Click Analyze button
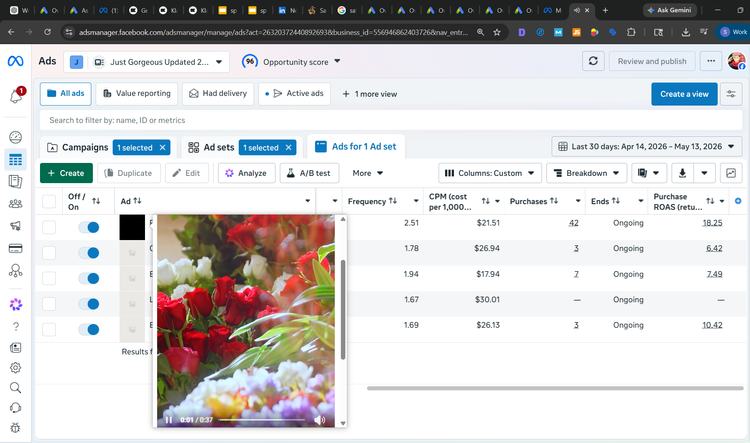750x443 pixels. pyautogui.click(x=246, y=173)
